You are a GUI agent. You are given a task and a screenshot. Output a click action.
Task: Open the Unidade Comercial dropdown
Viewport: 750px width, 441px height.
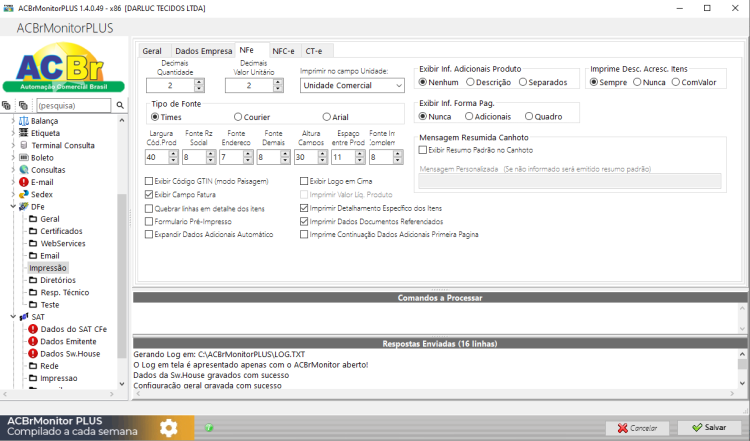(x=352, y=86)
